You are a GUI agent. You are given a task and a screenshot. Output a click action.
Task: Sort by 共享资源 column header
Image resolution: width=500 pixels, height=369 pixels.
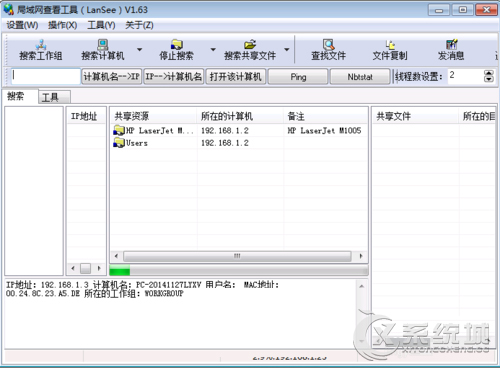click(x=153, y=116)
